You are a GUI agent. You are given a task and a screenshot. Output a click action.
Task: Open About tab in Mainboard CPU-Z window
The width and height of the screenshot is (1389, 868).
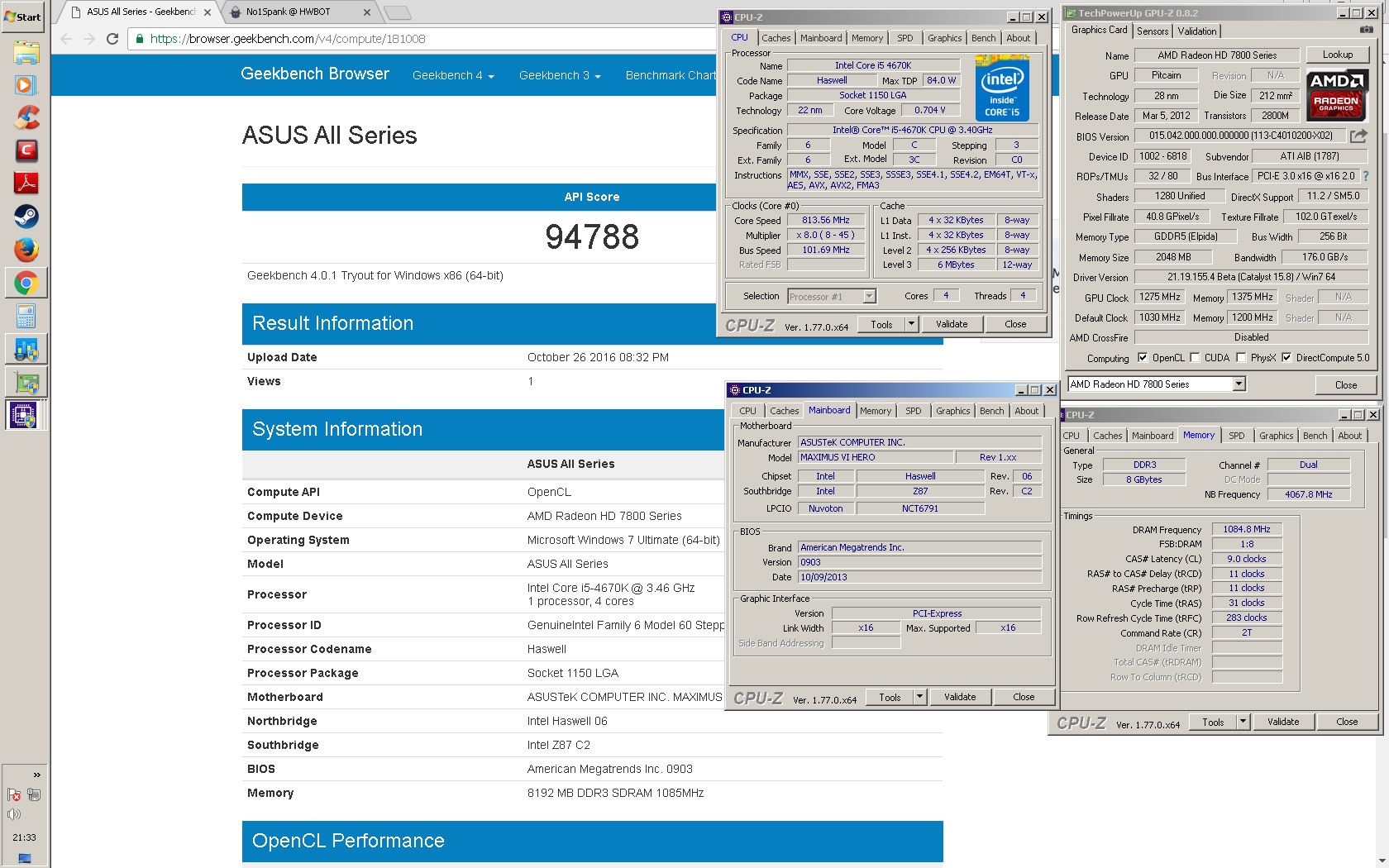click(1027, 411)
